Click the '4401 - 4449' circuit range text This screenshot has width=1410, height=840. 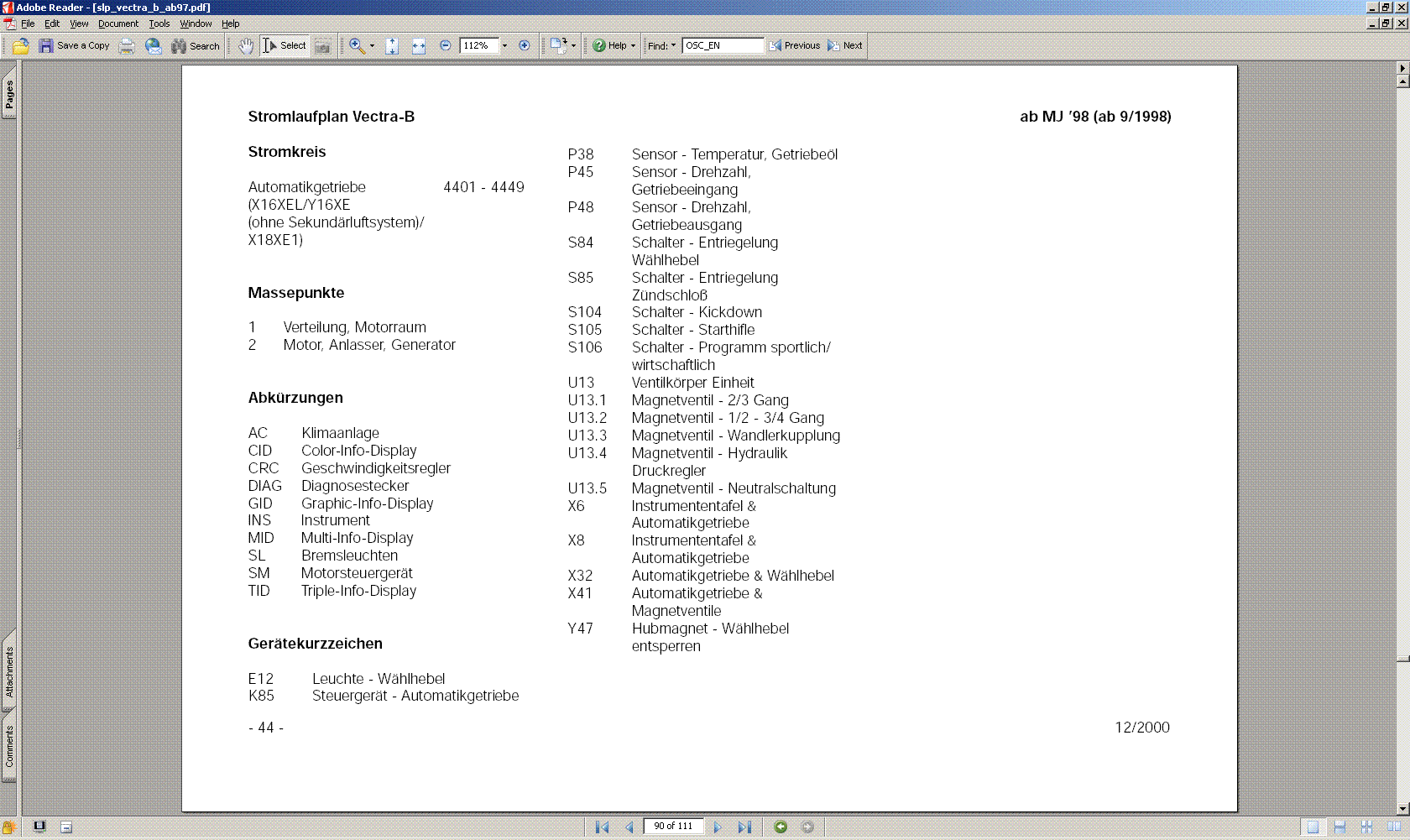point(484,187)
